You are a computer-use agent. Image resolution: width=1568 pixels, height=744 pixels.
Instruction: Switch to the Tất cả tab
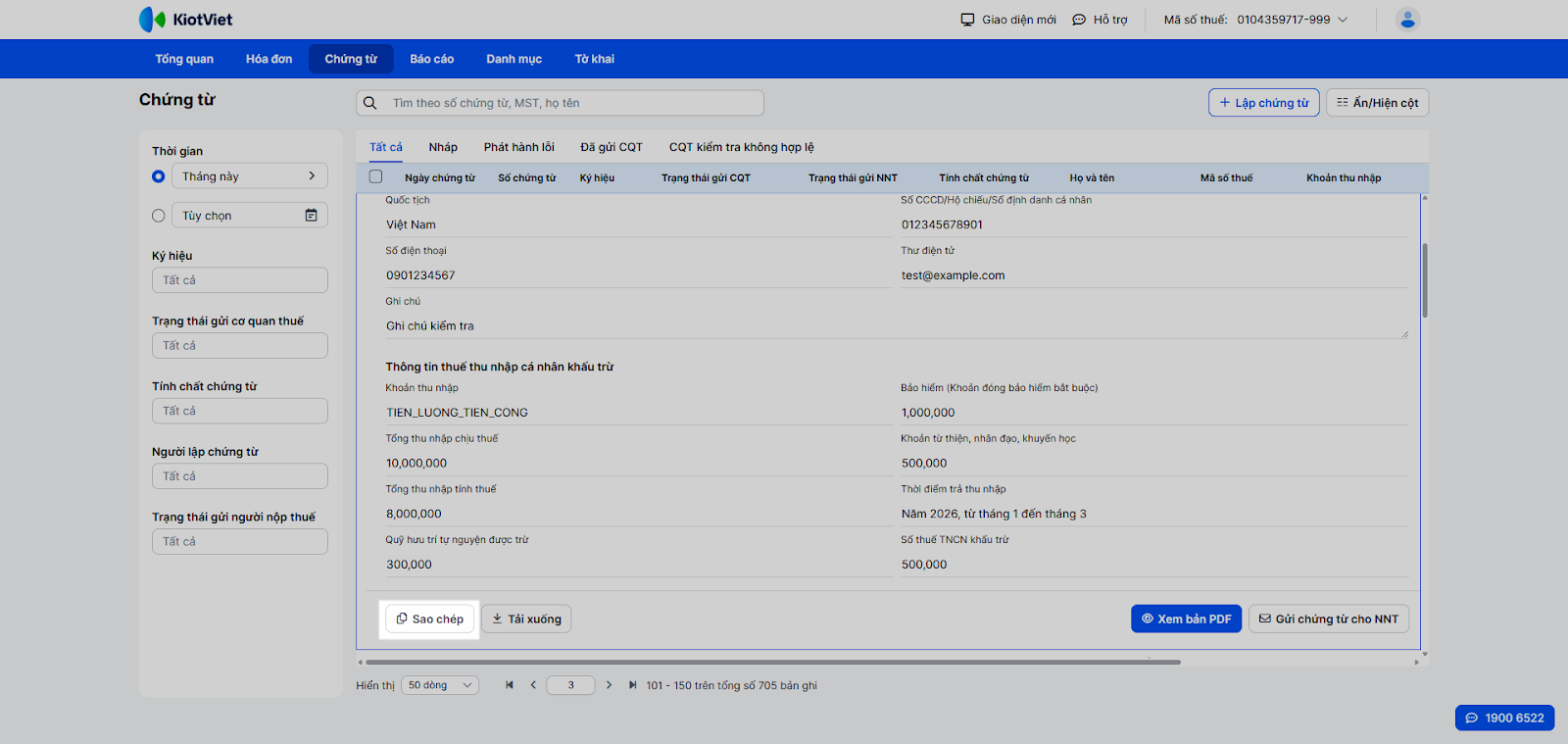[386, 147]
